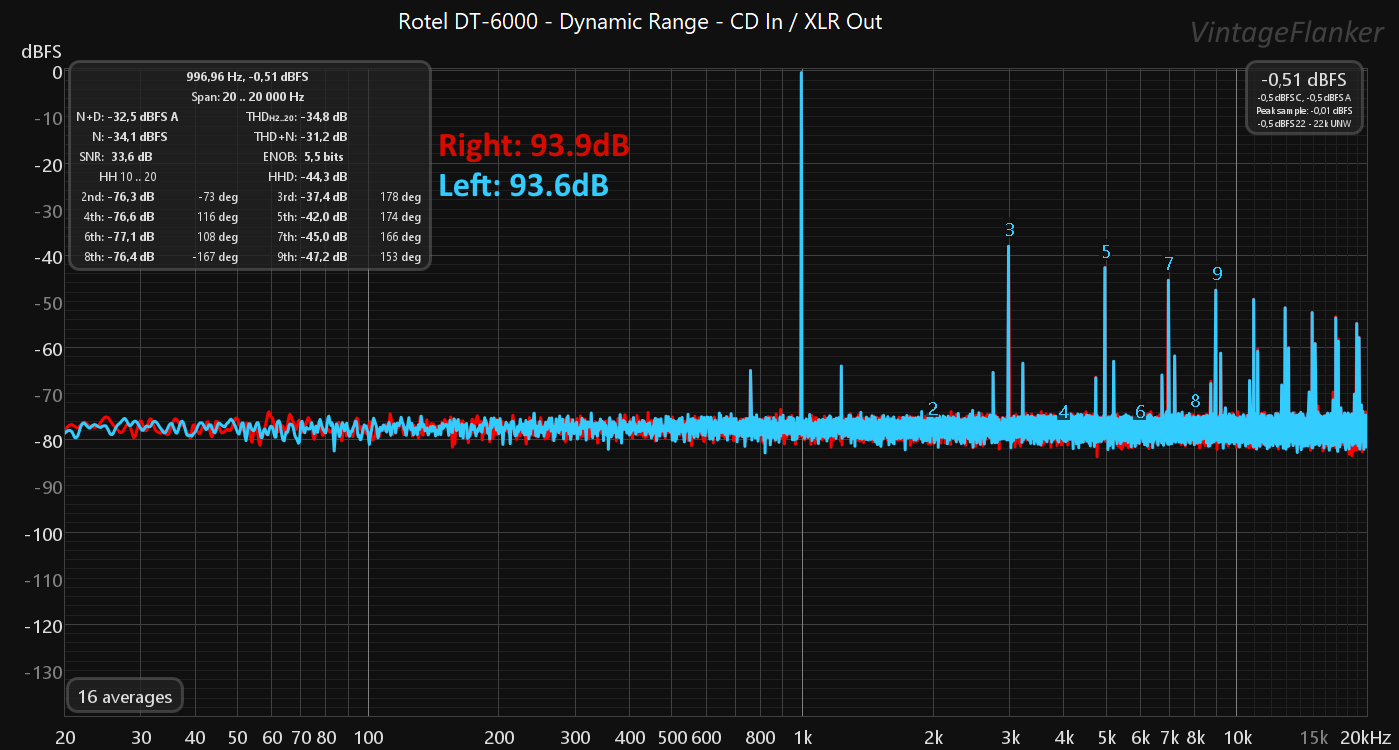The height and width of the screenshot is (750, 1399).
Task: Select the N+D value -32,5 dBFS A
Action: pos(143,117)
